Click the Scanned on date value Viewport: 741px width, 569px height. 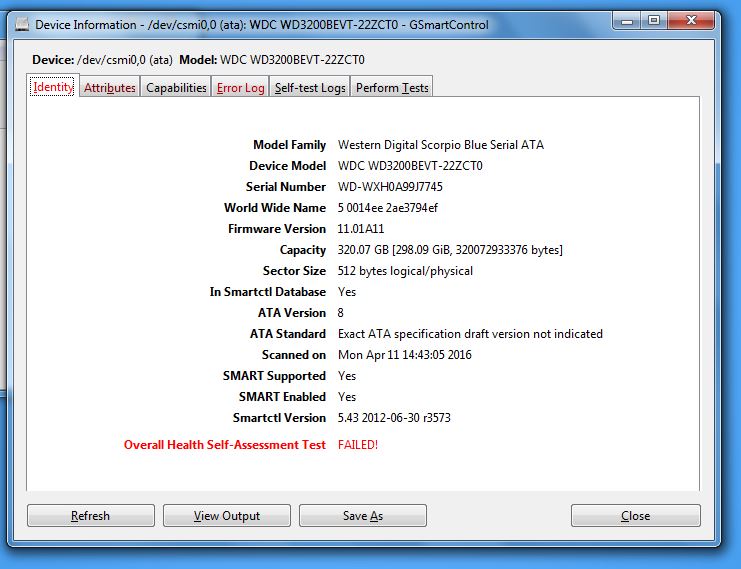coord(405,355)
